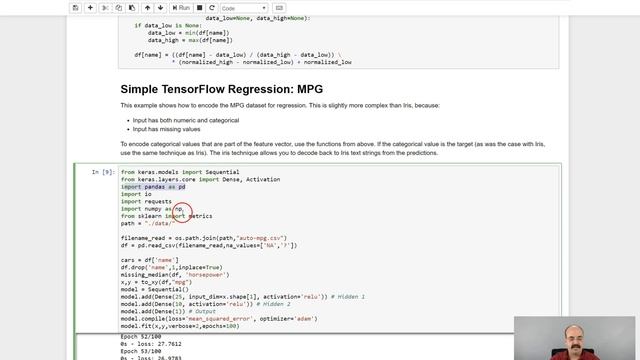Click the 'Epoch 53/100' output line

[141, 351]
